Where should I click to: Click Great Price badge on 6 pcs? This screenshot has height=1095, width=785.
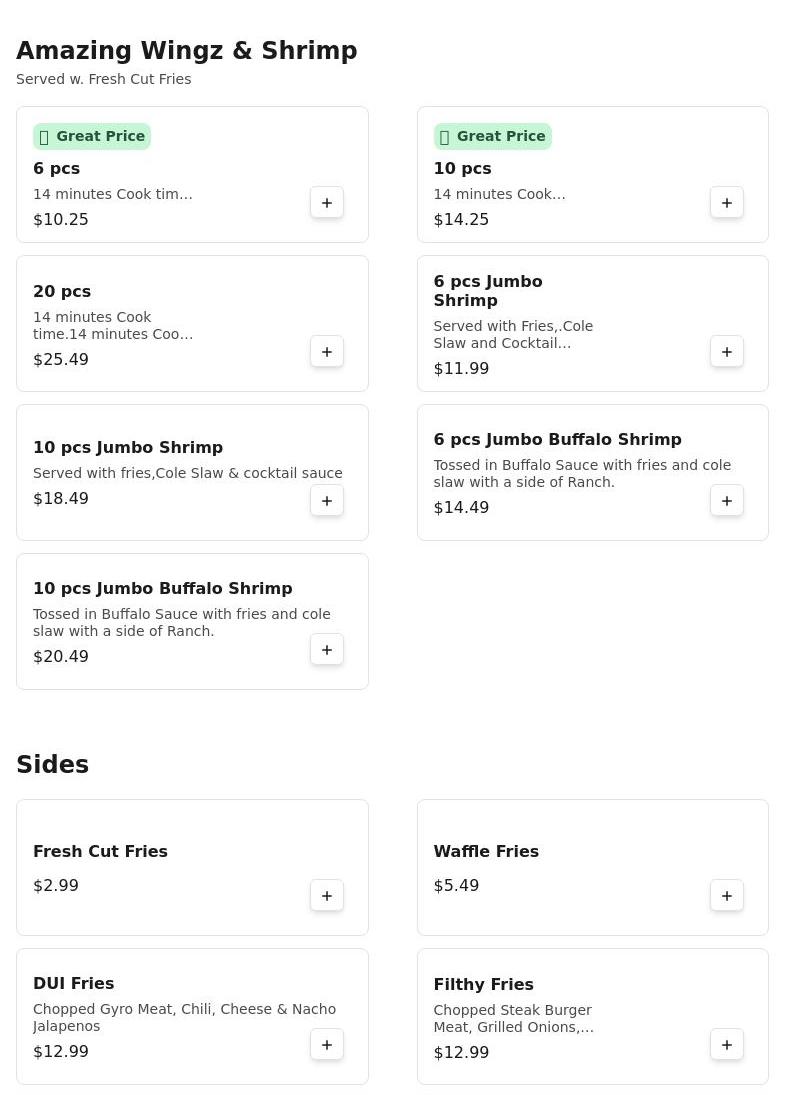pos(92,136)
